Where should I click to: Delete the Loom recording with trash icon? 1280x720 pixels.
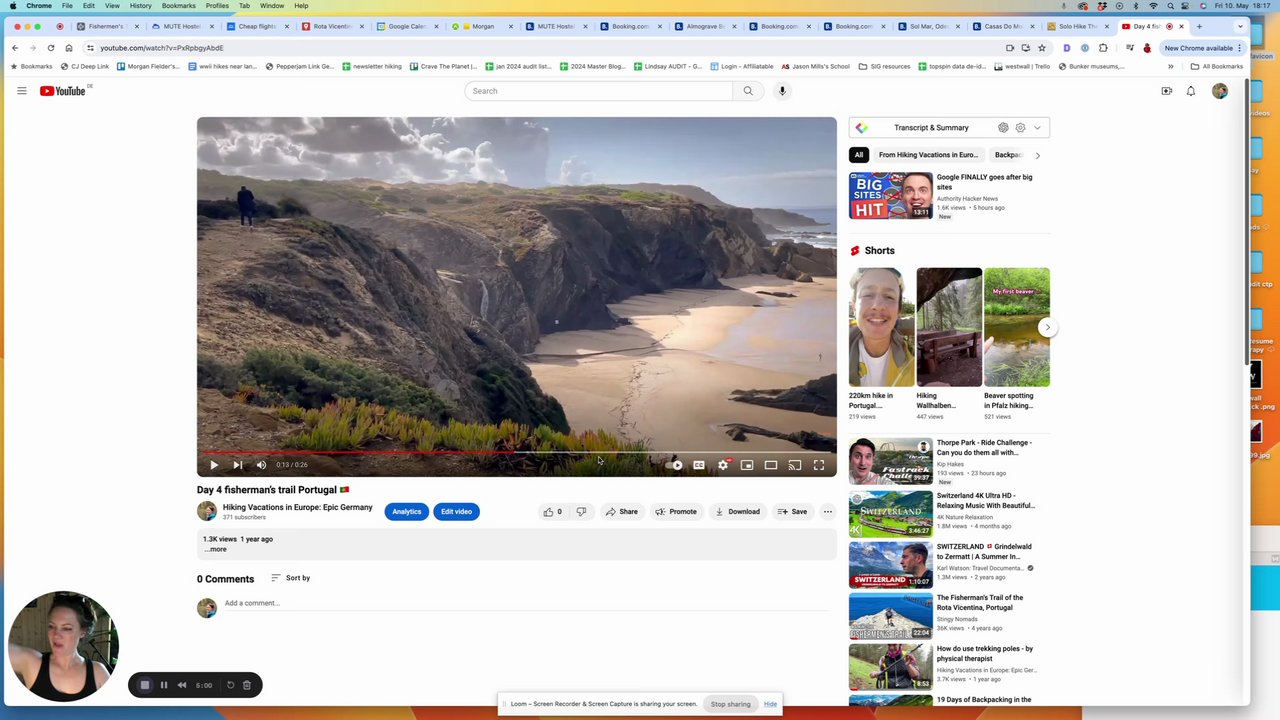247,685
